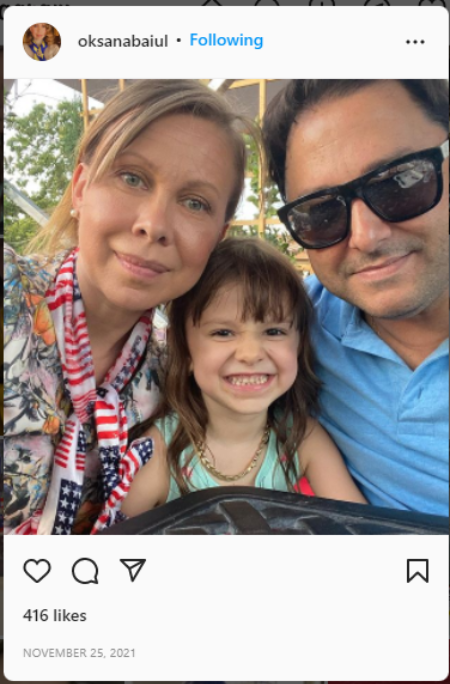Click the black bar at the photo bottom
Image resolution: width=450 pixels, height=684 pixels.
(x=279, y=513)
